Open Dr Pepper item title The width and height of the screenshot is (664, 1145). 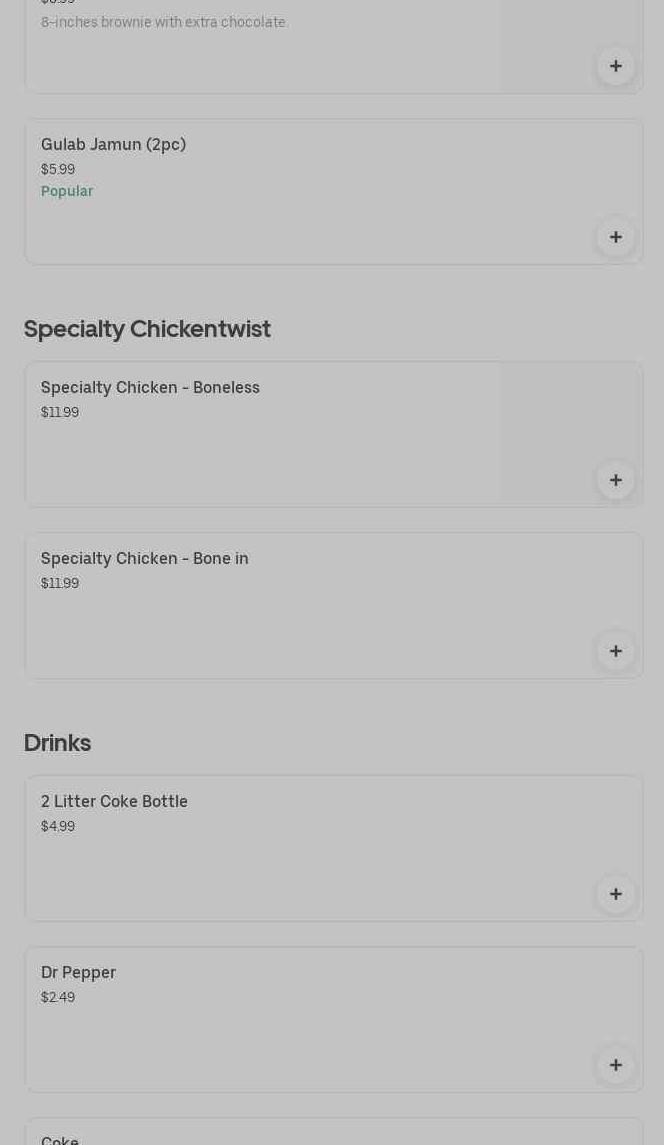[78, 973]
